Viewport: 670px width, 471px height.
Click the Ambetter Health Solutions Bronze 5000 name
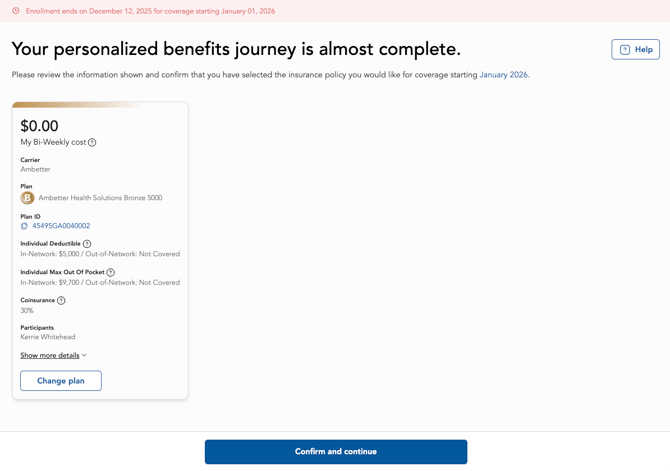pos(100,198)
